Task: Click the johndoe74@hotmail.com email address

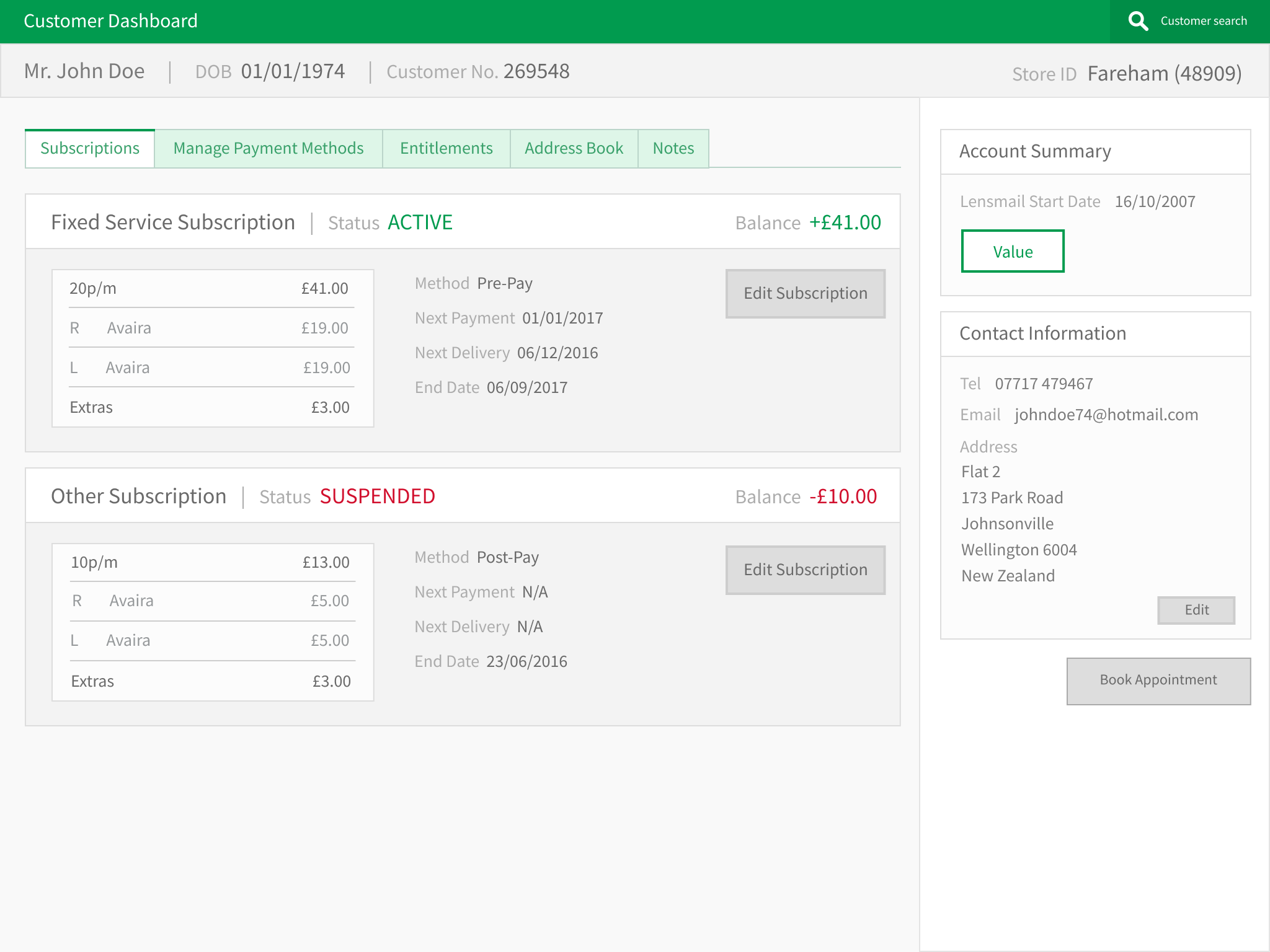Action: pyautogui.click(x=1106, y=415)
